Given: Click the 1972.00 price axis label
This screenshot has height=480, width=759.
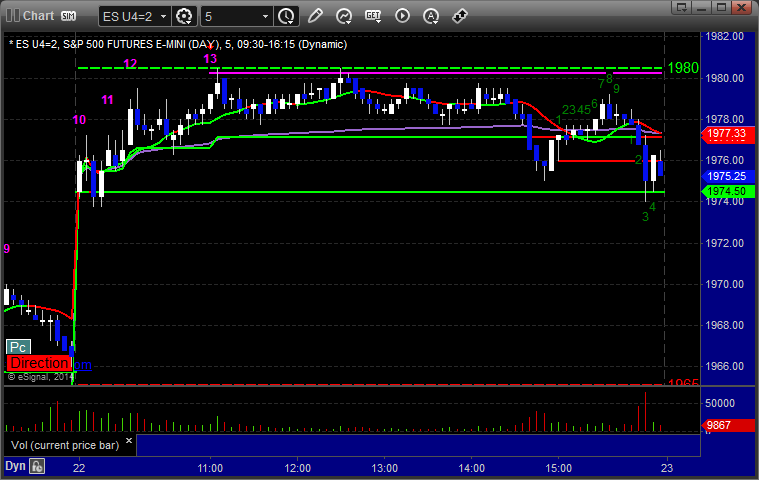Looking at the screenshot, I should pos(725,243).
